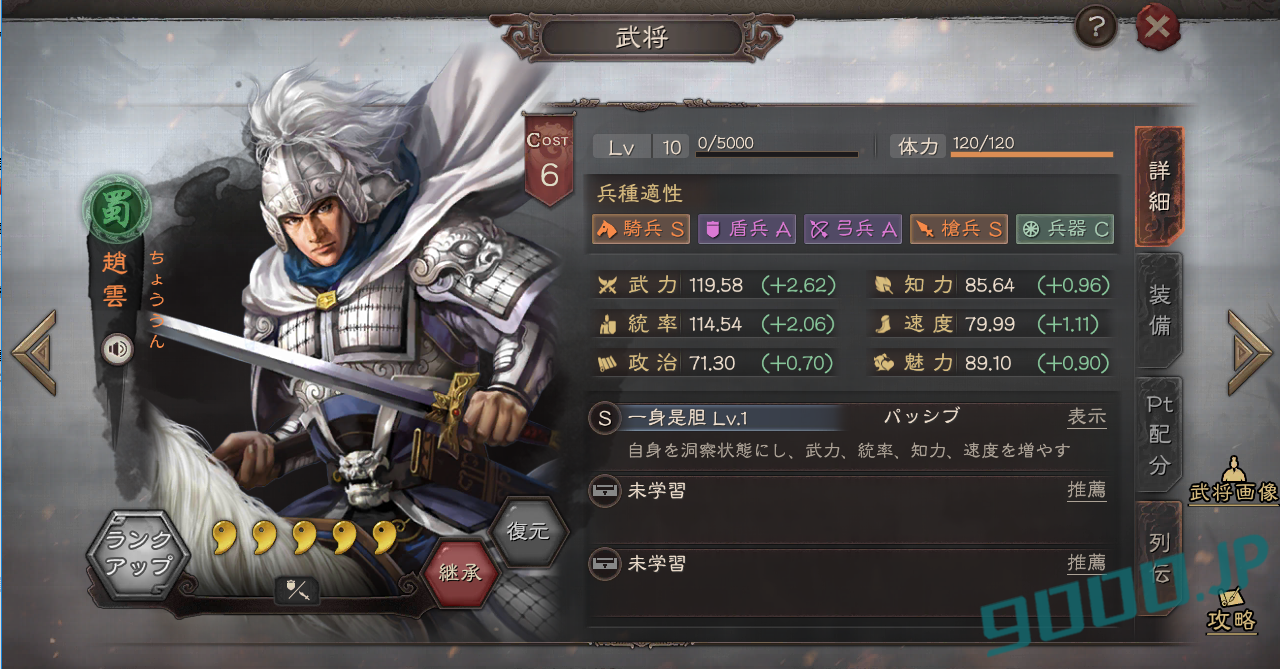Switch to the Pt配分 tab
This screenshot has height=669, width=1280.
click(1160, 435)
